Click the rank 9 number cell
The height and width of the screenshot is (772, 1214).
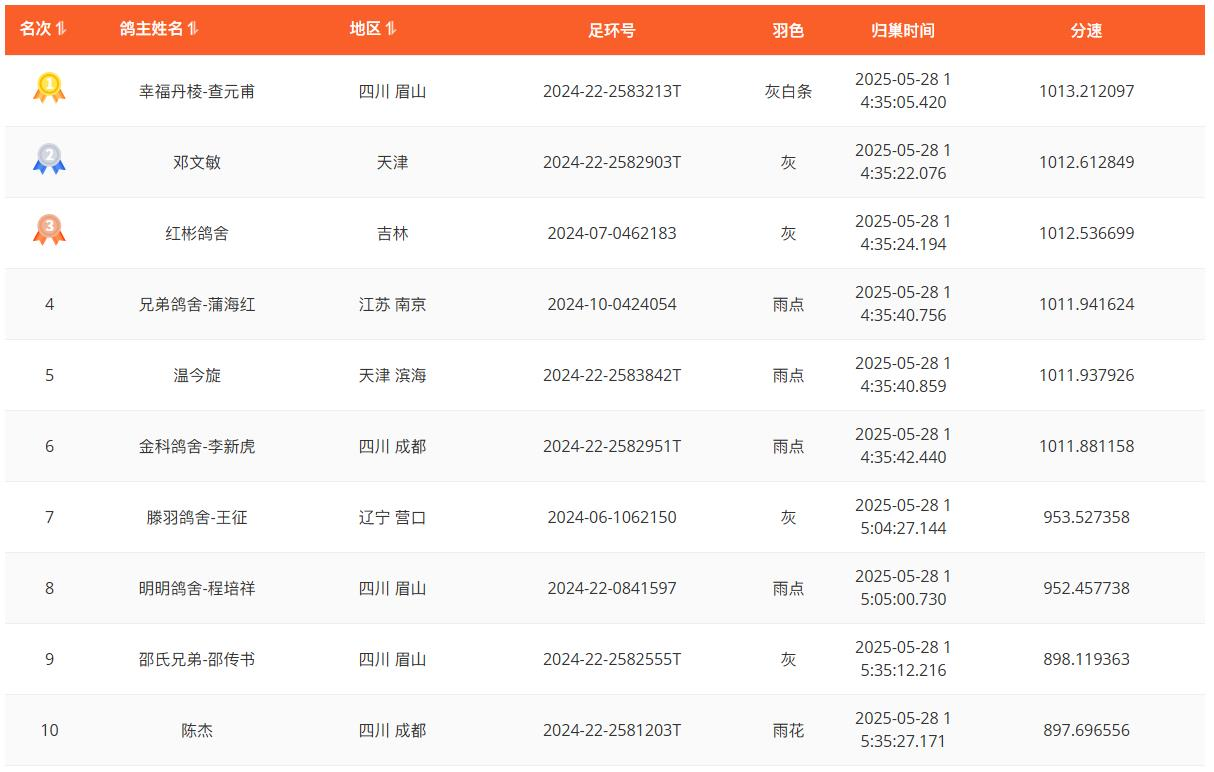click(x=49, y=659)
